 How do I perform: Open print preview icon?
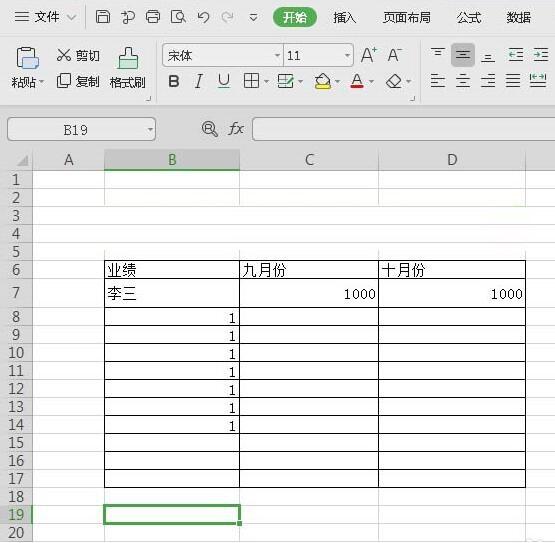[x=178, y=17]
